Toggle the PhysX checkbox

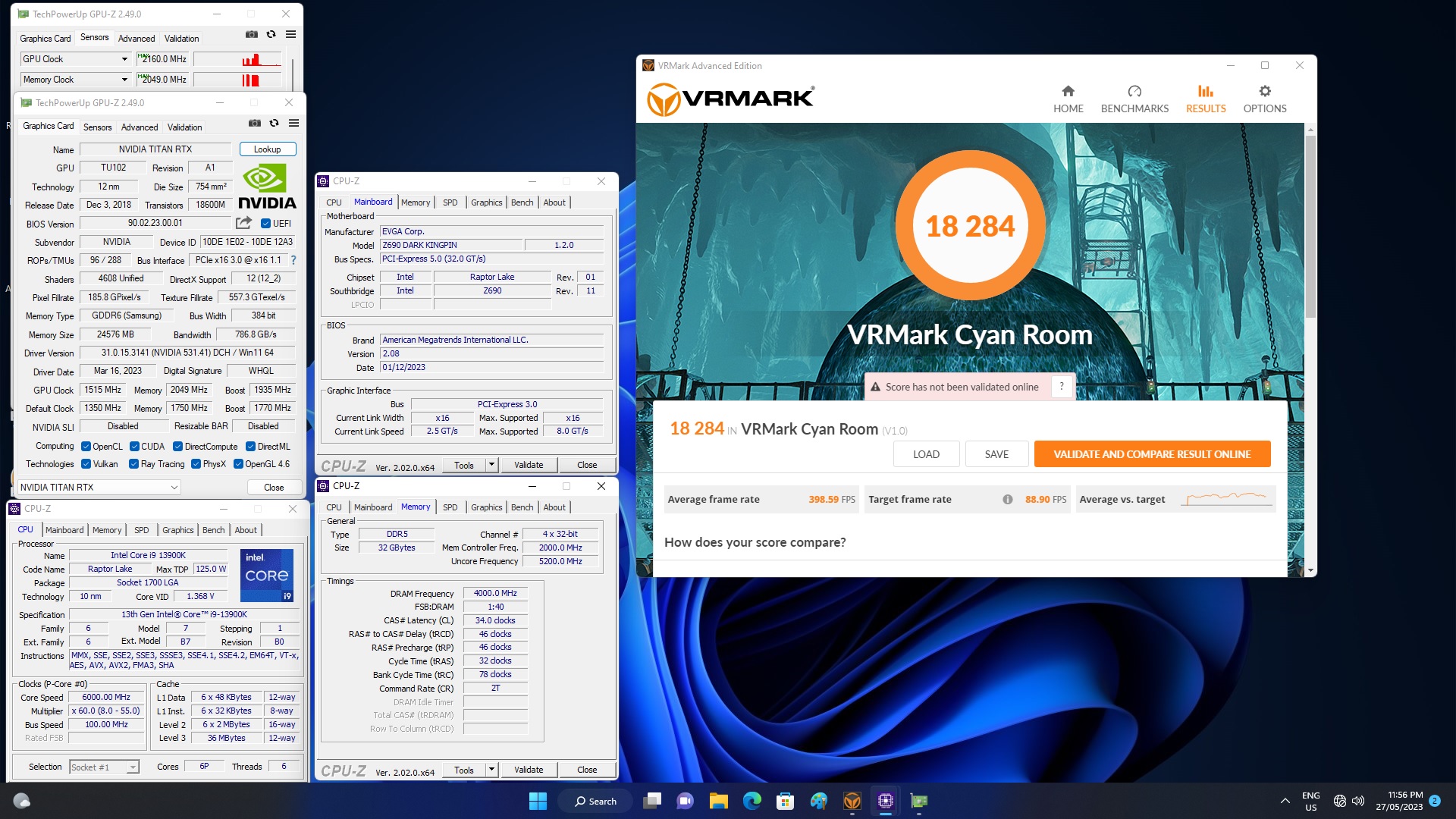pyautogui.click(x=196, y=464)
